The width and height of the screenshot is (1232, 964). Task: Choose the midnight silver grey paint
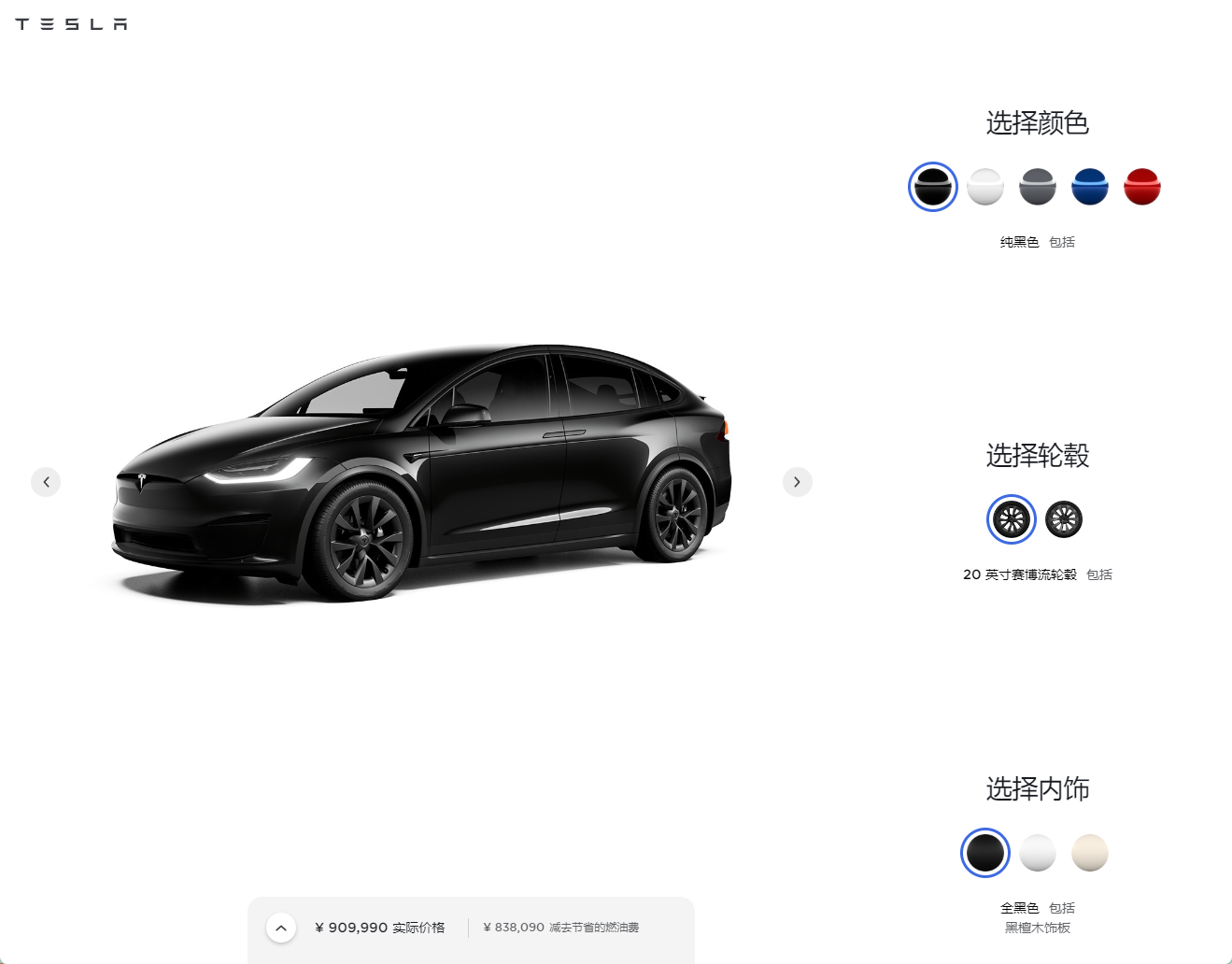(1038, 187)
